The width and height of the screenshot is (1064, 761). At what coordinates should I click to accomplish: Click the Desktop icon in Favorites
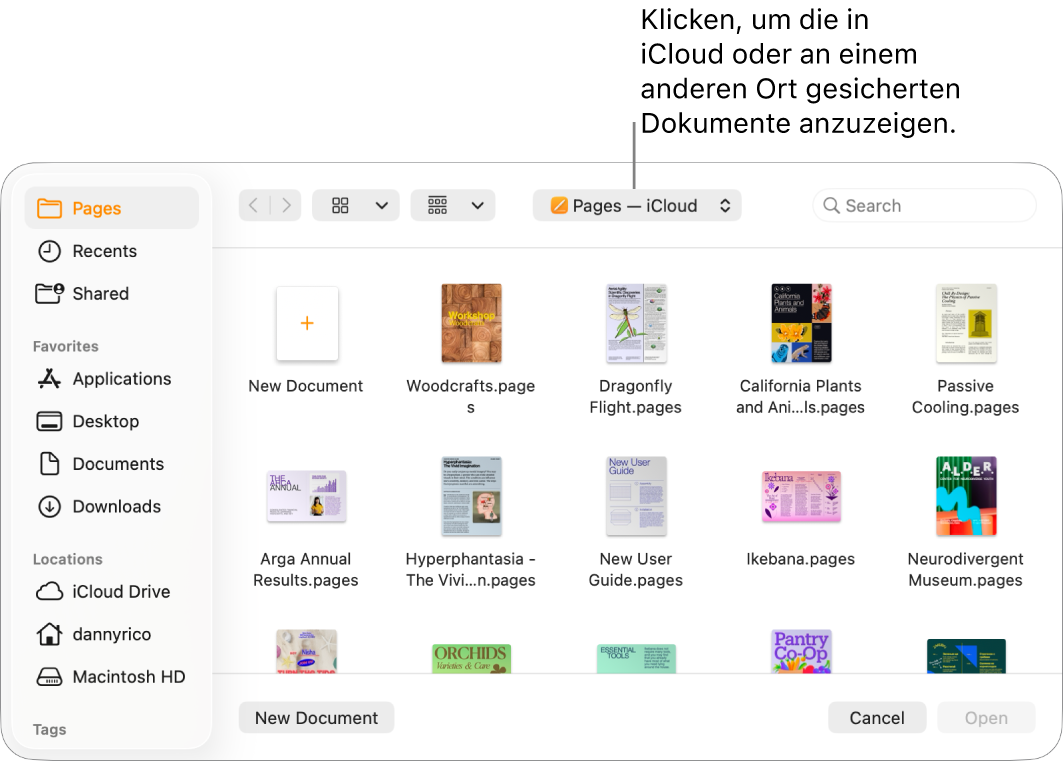[49, 422]
